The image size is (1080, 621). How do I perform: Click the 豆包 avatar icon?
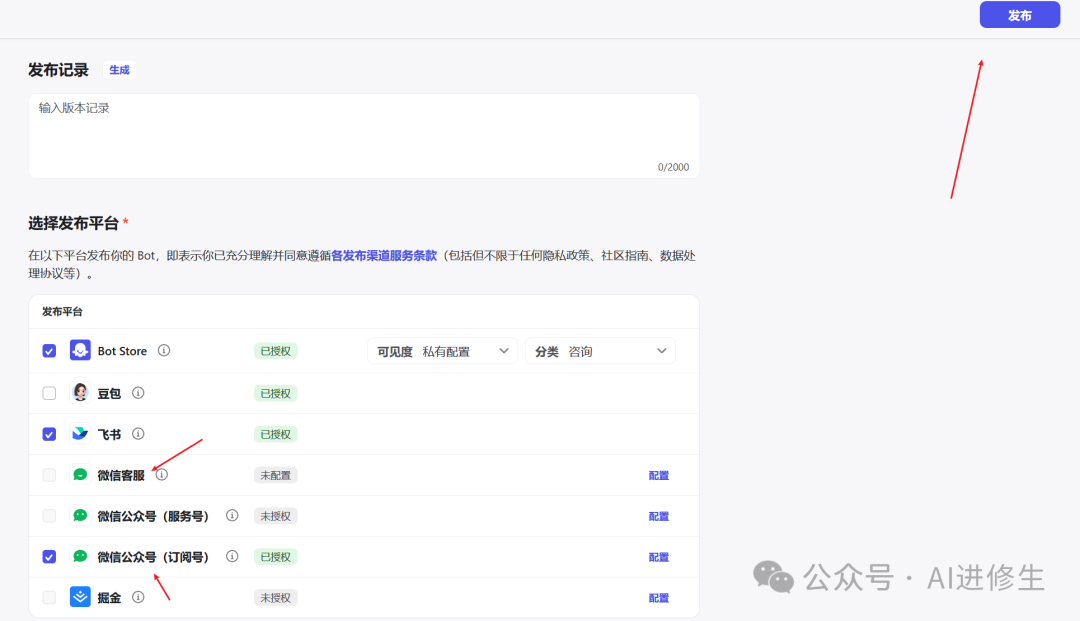(x=80, y=393)
